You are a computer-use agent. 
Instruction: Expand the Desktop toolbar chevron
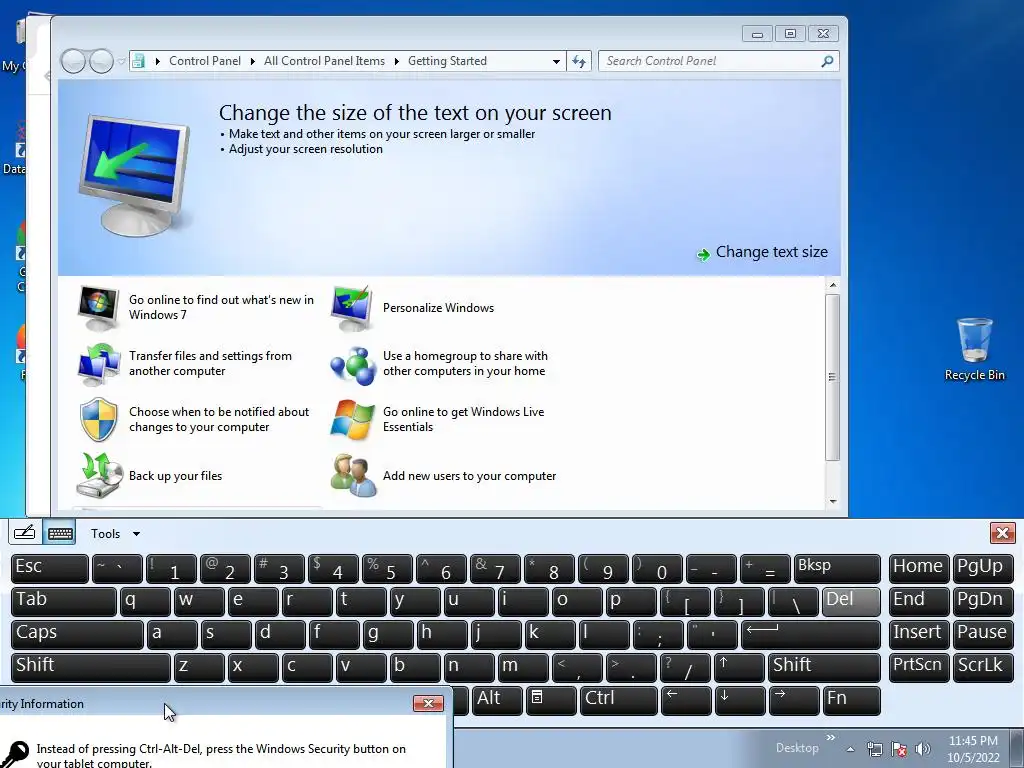point(831,738)
